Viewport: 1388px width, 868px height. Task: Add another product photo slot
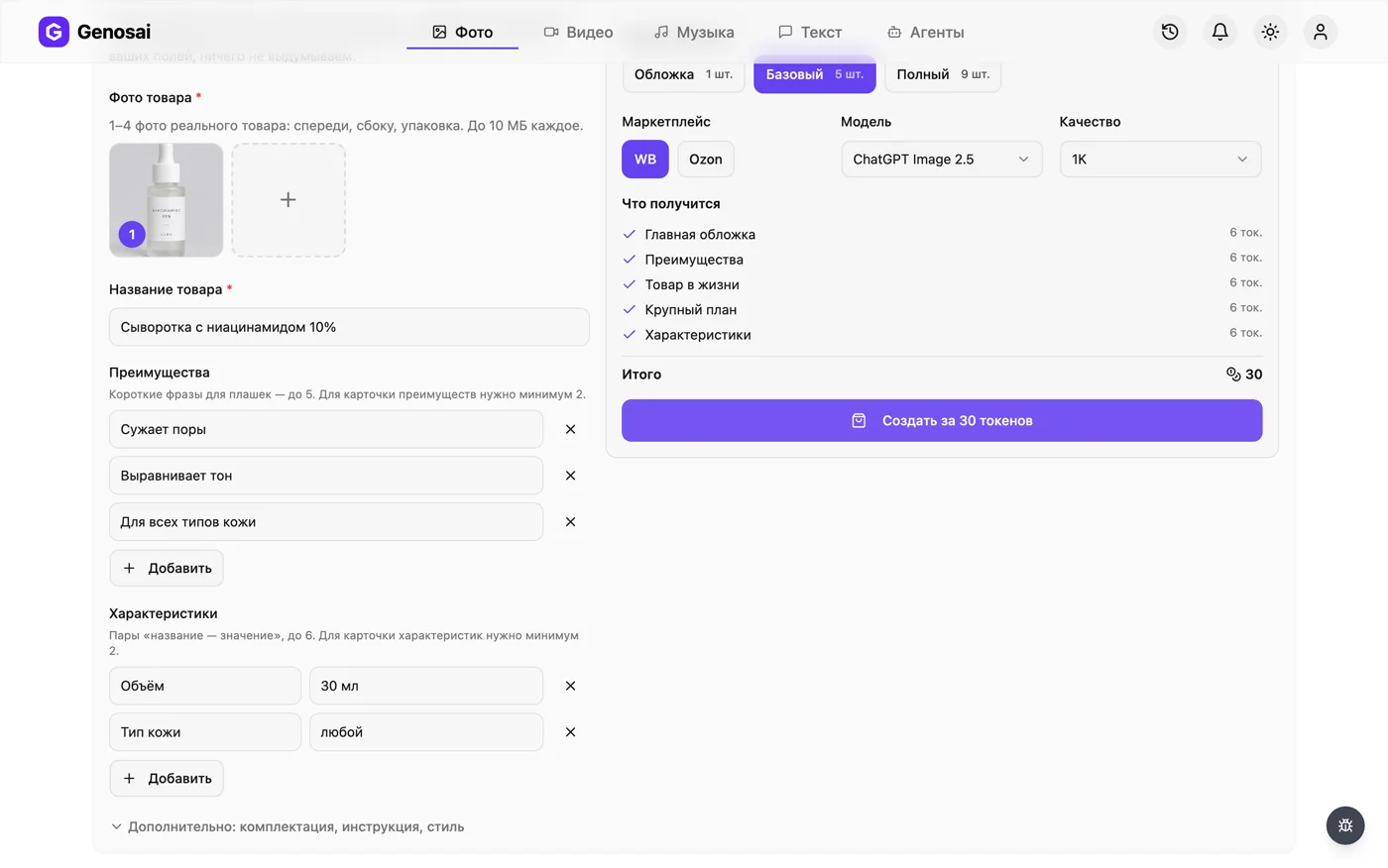point(289,200)
